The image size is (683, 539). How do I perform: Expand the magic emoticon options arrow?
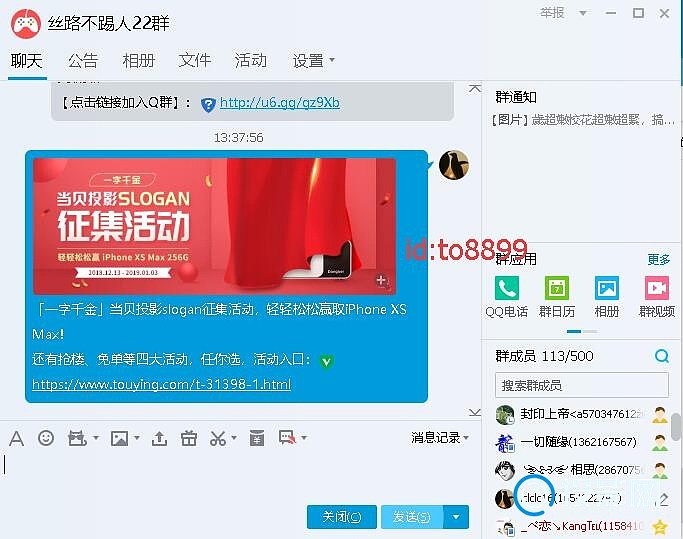96,437
